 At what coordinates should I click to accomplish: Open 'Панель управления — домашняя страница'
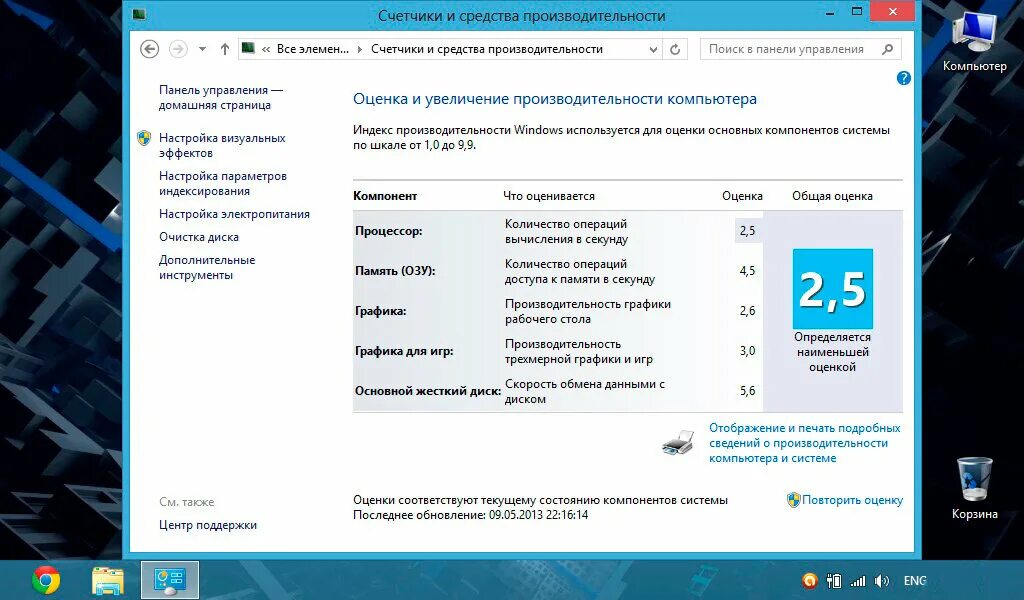pyautogui.click(x=221, y=97)
